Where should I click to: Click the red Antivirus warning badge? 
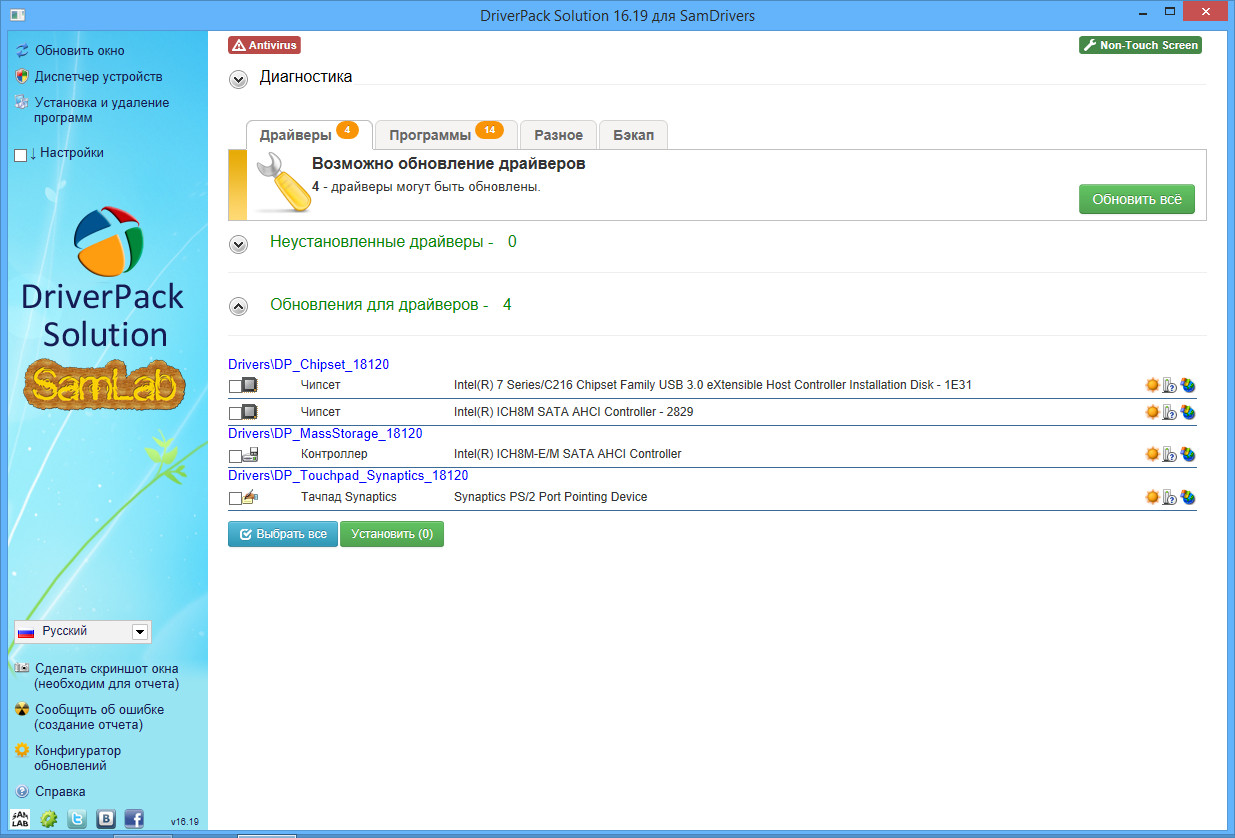(264, 45)
